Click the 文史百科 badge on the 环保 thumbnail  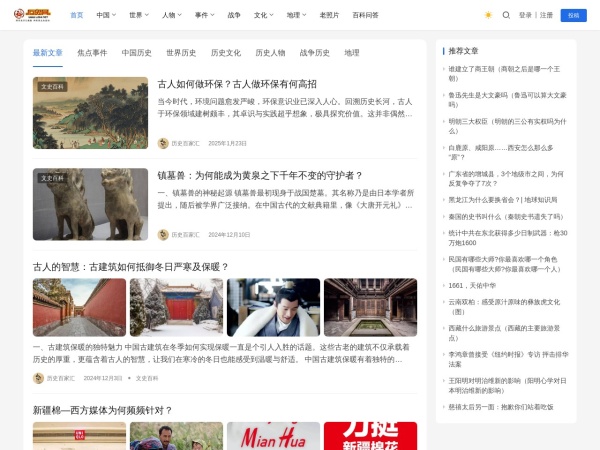[52, 87]
